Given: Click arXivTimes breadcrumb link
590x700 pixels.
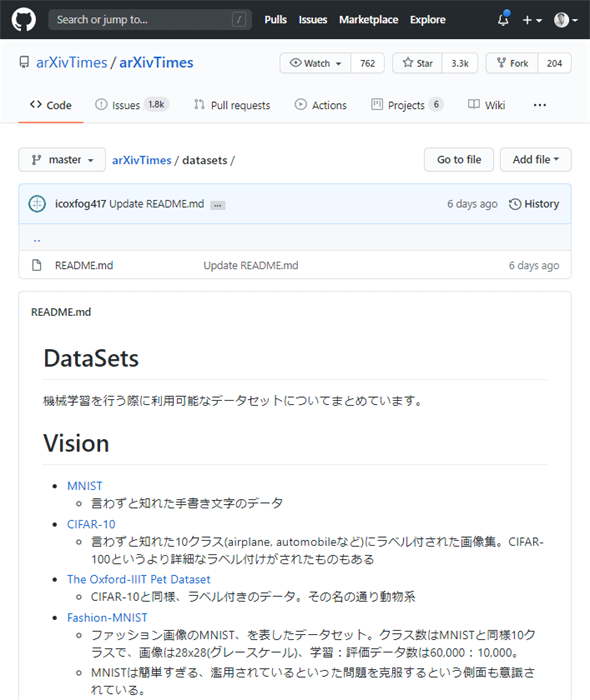Looking at the screenshot, I should tap(141, 160).
